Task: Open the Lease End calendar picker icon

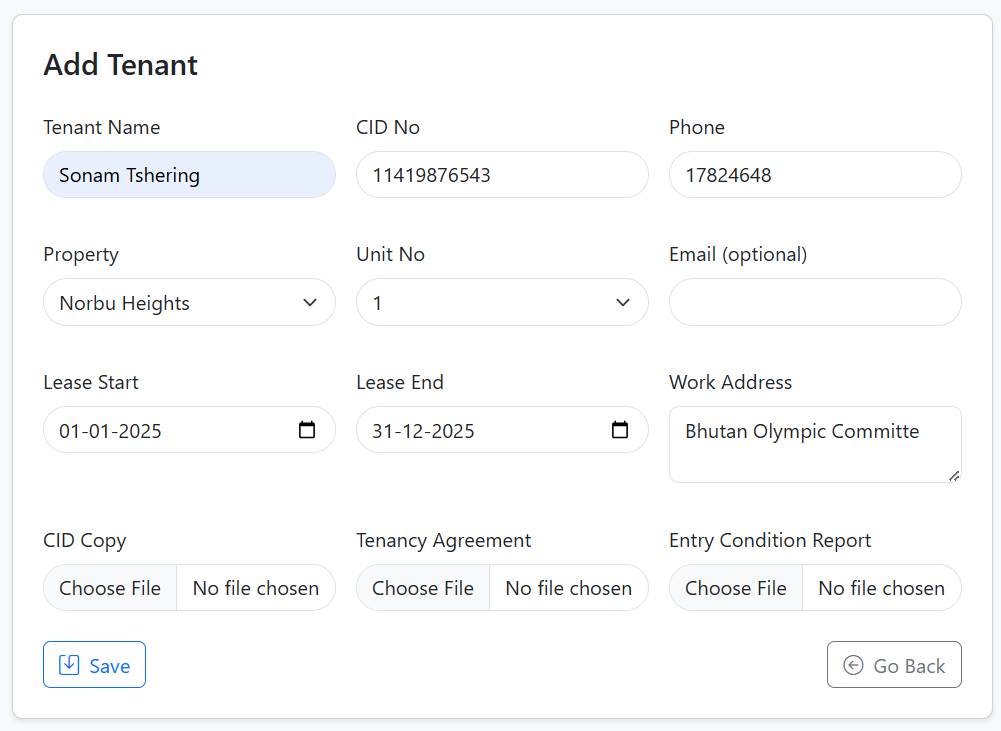Action: click(x=620, y=430)
